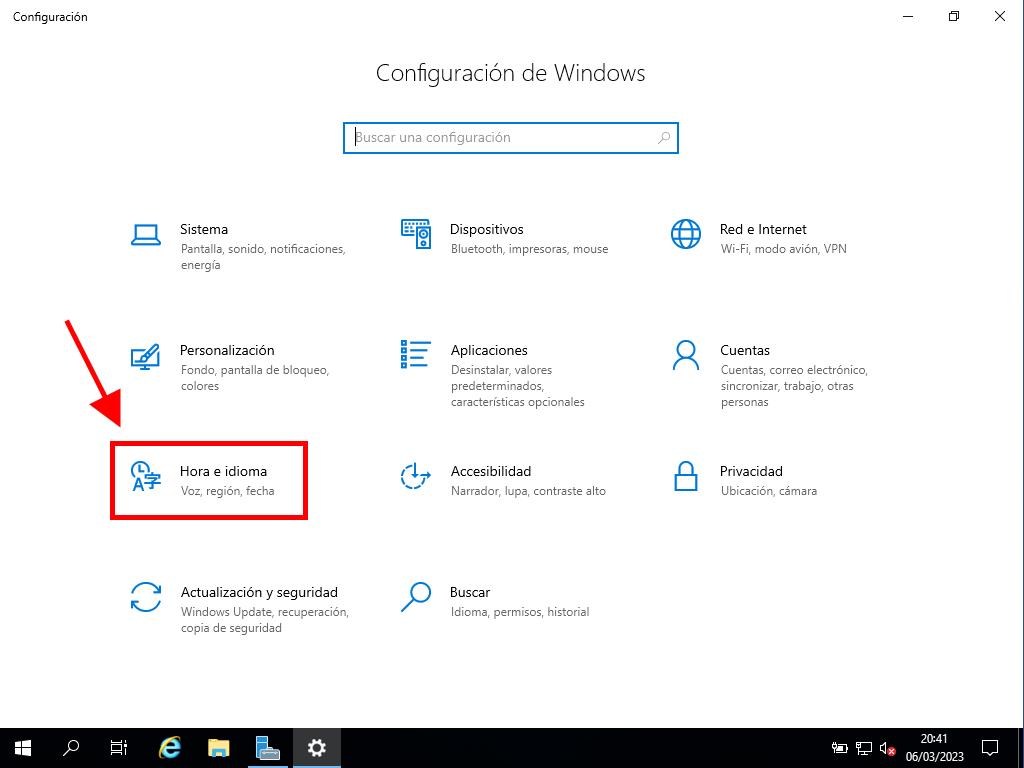Select the Settings gear on the taskbar
Screen dimensions: 1024x768
point(317,748)
